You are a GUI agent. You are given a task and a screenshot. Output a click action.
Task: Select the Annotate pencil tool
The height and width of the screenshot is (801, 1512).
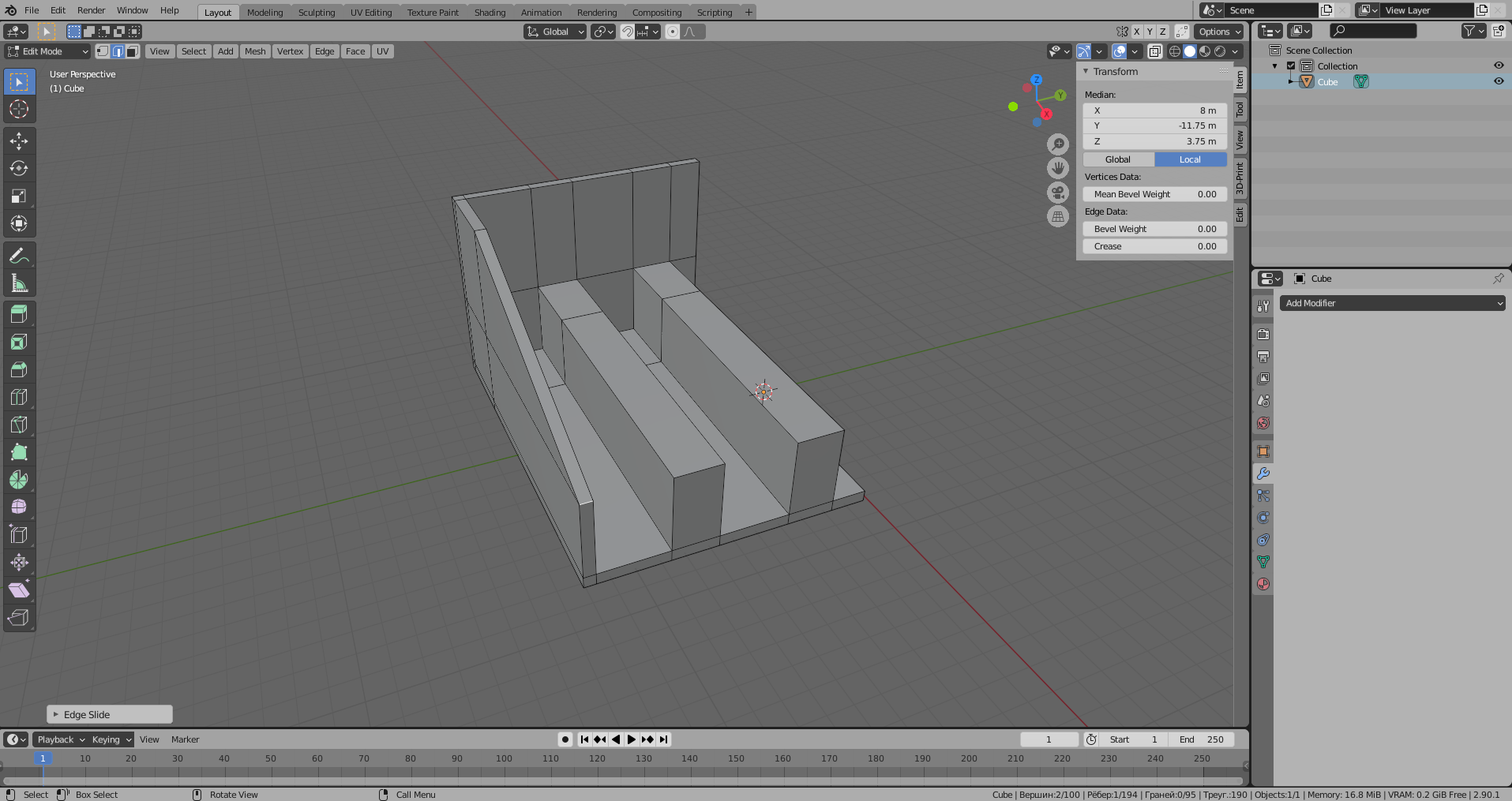(19, 256)
